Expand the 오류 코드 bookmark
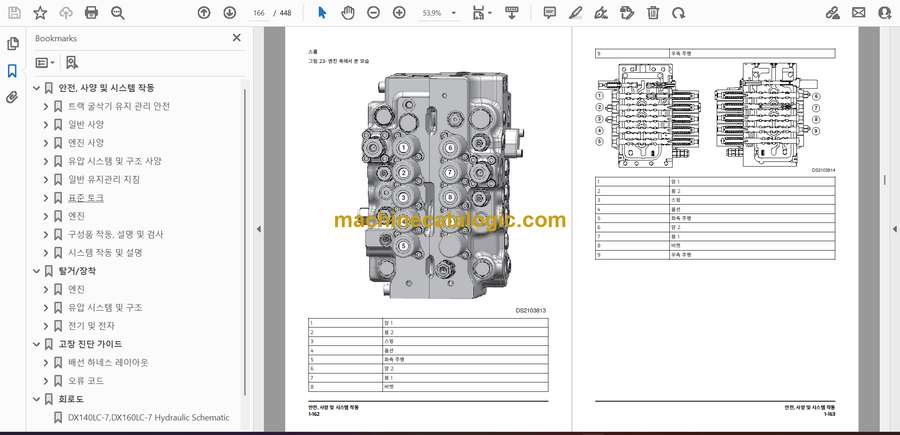 point(46,380)
